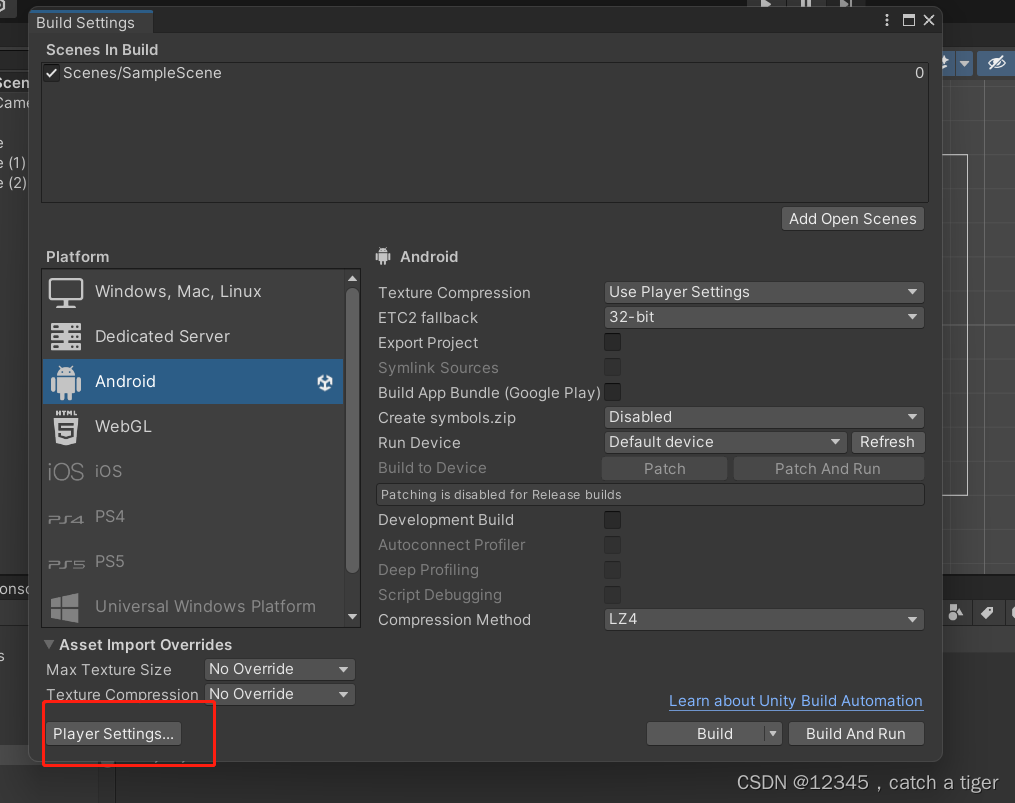Select the WebGL platform
Screen dimensions: 1015x803
pyautogui.click(x=193, y=426)
